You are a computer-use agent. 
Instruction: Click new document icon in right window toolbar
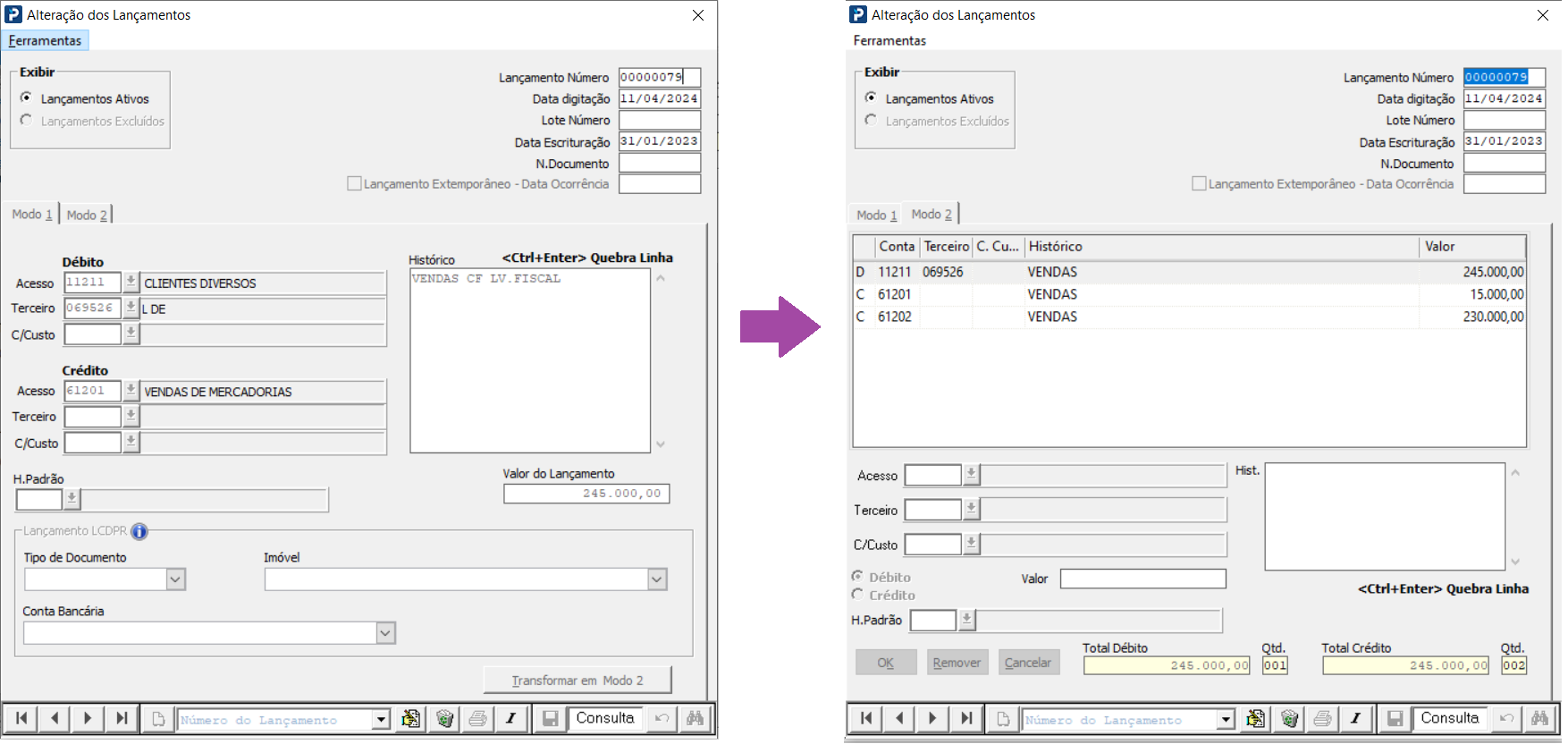click(1003, 719)
